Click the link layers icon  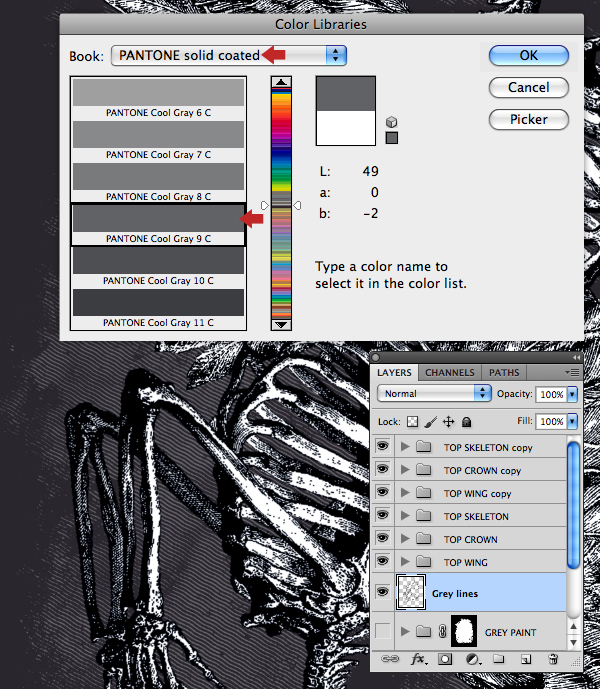(389, 659)
